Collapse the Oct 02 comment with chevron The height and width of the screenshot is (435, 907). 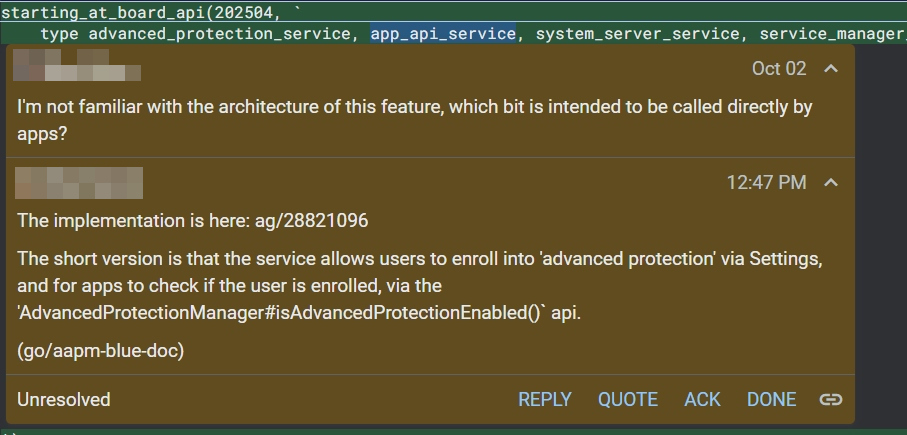(x=830, y=69)
